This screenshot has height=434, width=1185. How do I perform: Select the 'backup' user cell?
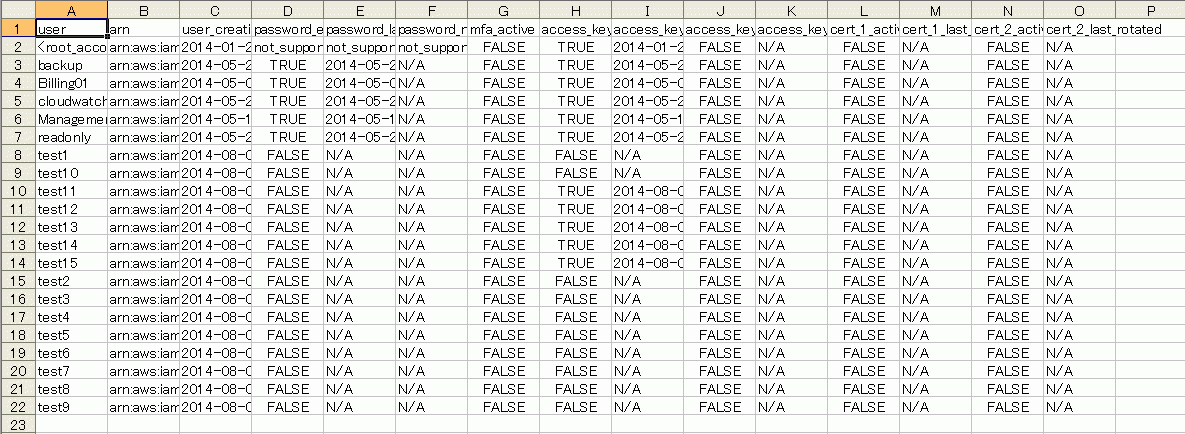pos(71,65)
